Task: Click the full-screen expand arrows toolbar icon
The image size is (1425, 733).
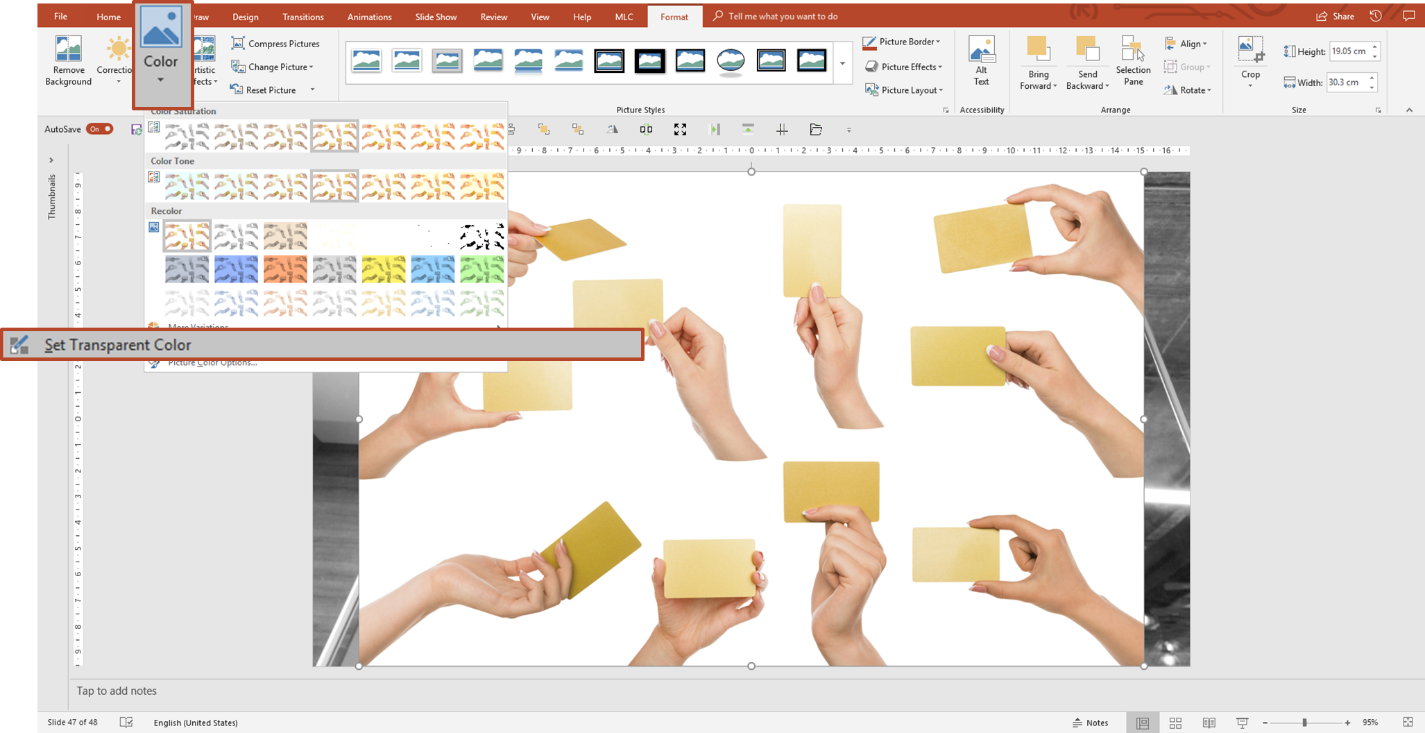Action: [x=680, y=129]
